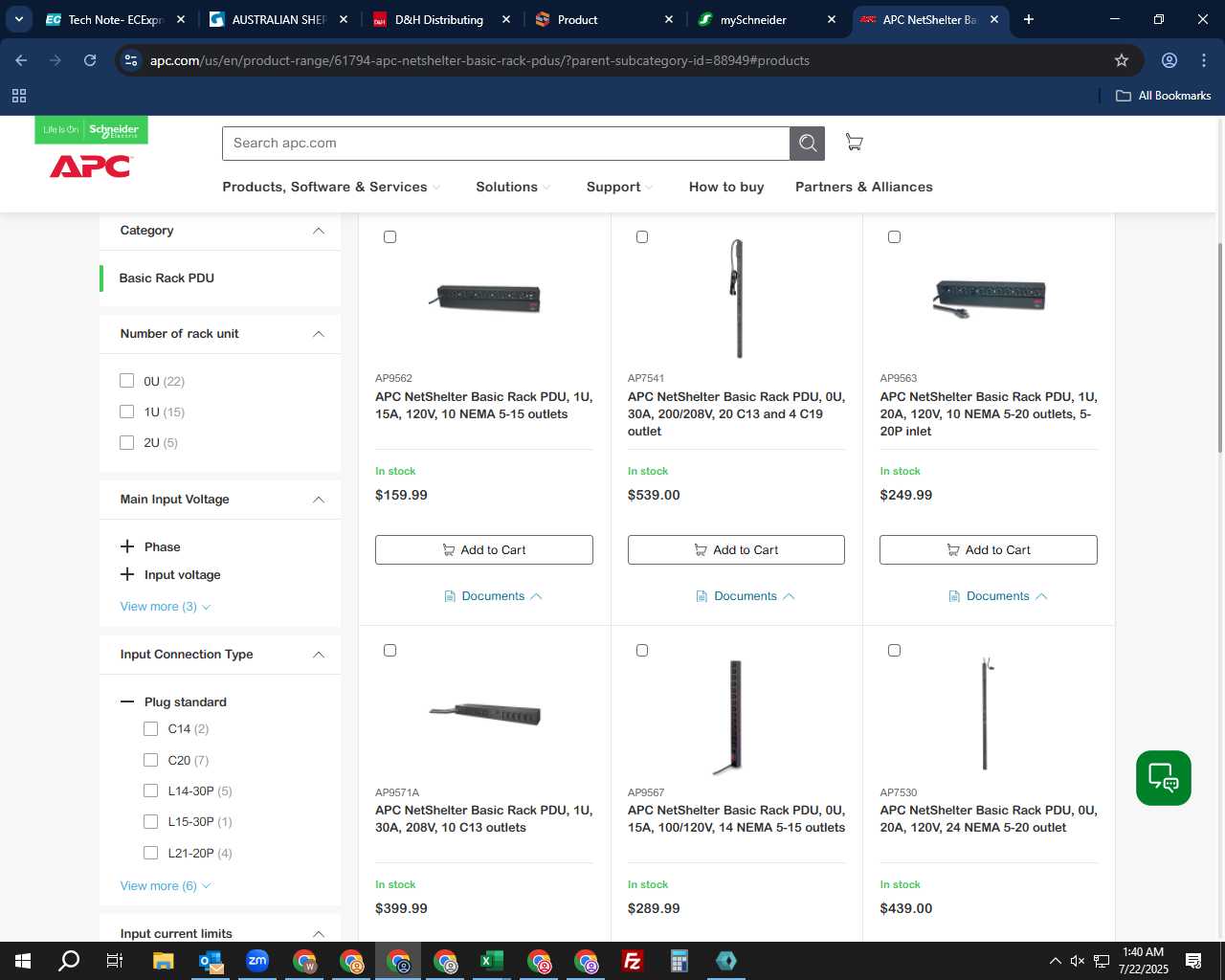Viewport: 1225px width, 980px height.
Task: Open the Solutions menu
Action: (x=513, y=187)
